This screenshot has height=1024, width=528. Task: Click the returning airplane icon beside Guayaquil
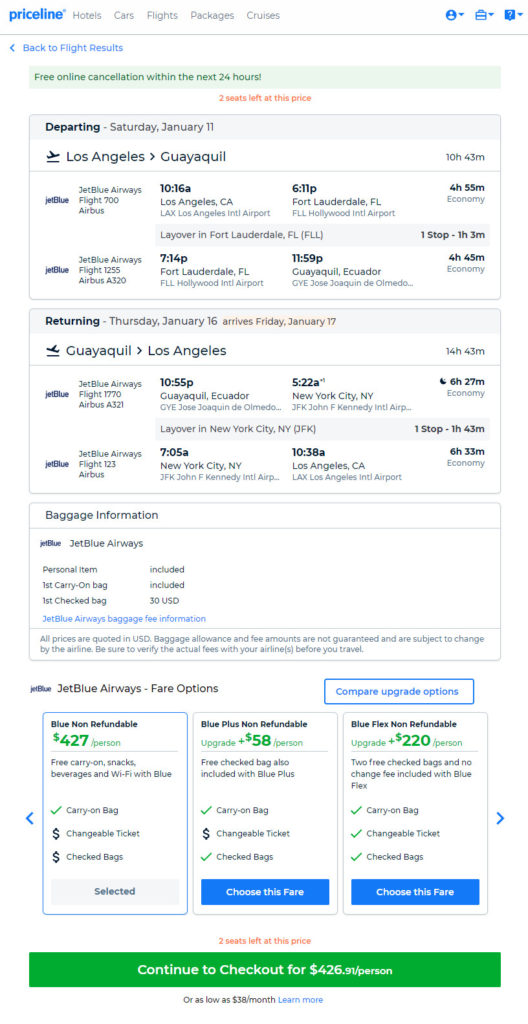53,351
